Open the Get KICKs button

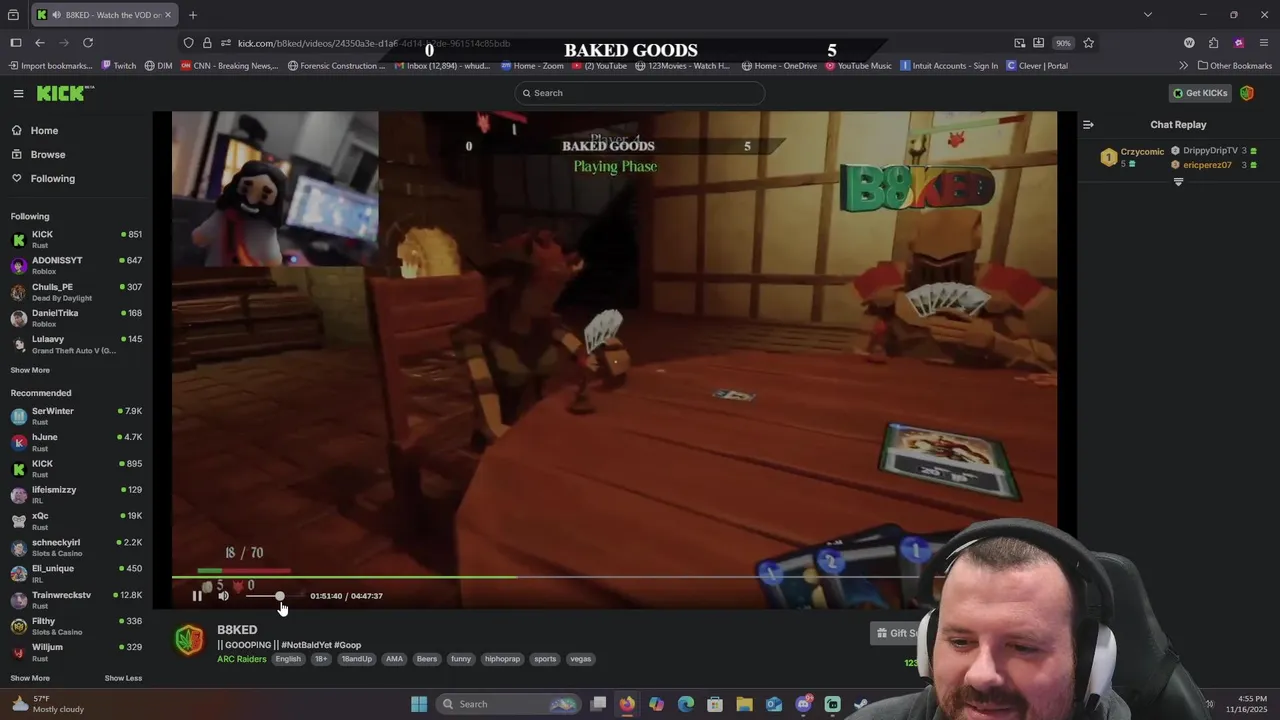point(1200,93)
